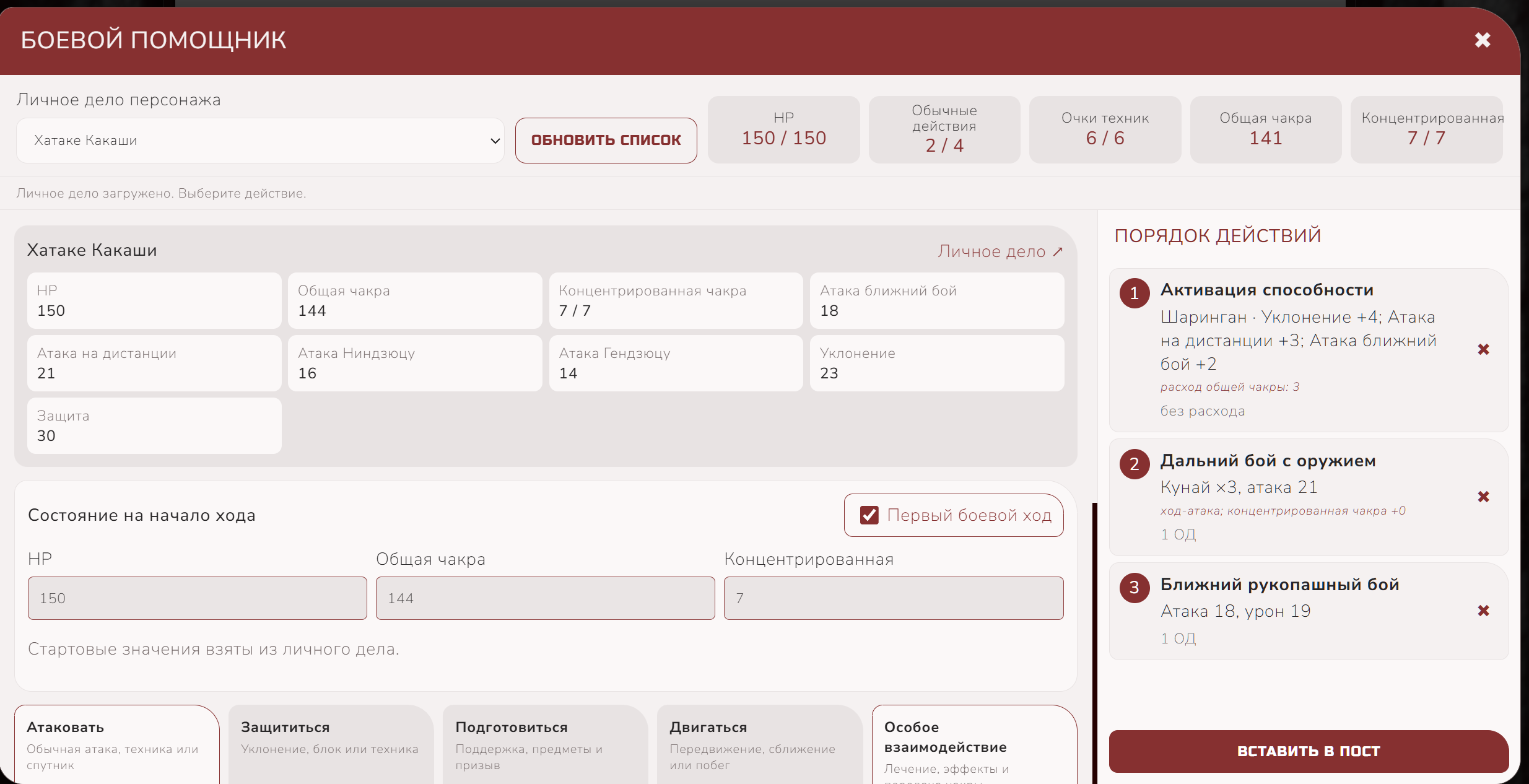Click the Общая чакра 141 tile
The image size is (1529, 784).
point(1265,129)
